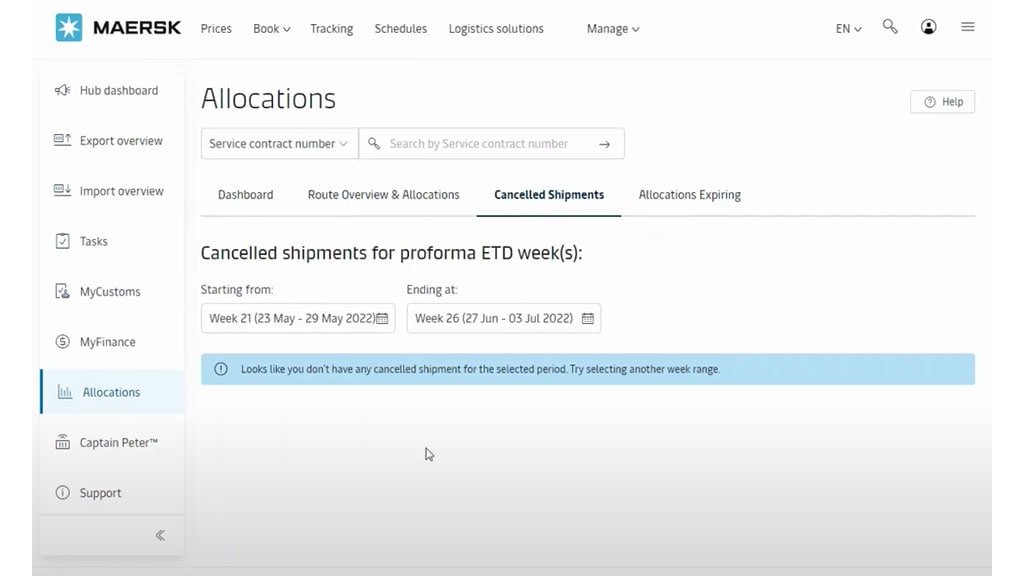Click the magnifying glass search icon
This screenshot has width=1024, height=576.
890,27
